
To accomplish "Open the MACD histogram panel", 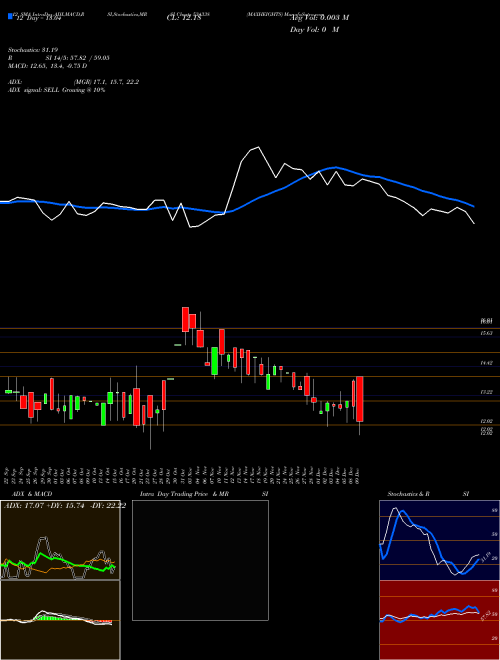I will [60, 620].
